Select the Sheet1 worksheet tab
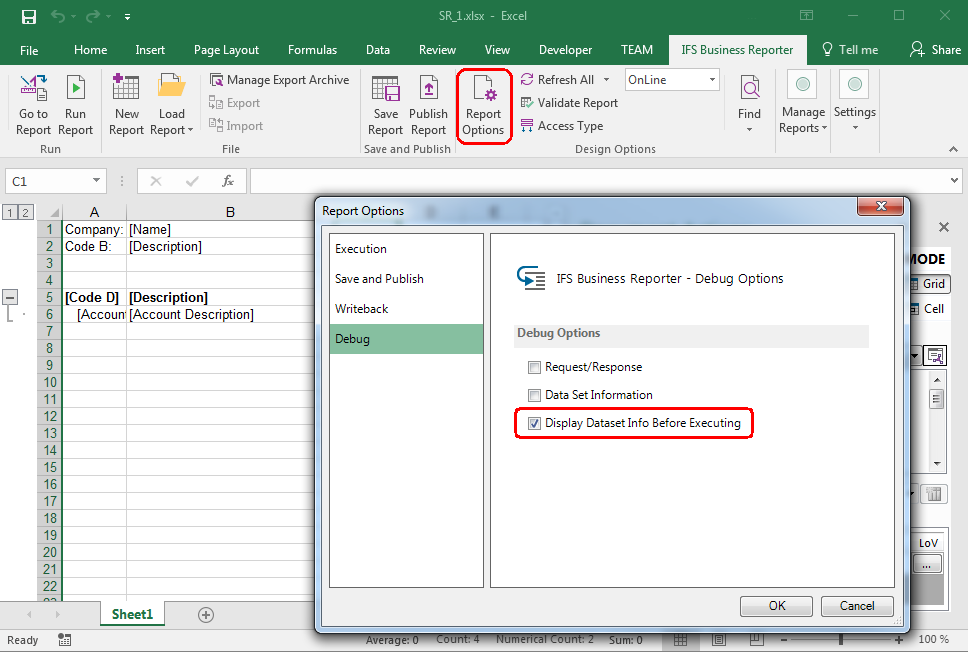Screen dimensions: 968x652 click(x=132, y=614)
